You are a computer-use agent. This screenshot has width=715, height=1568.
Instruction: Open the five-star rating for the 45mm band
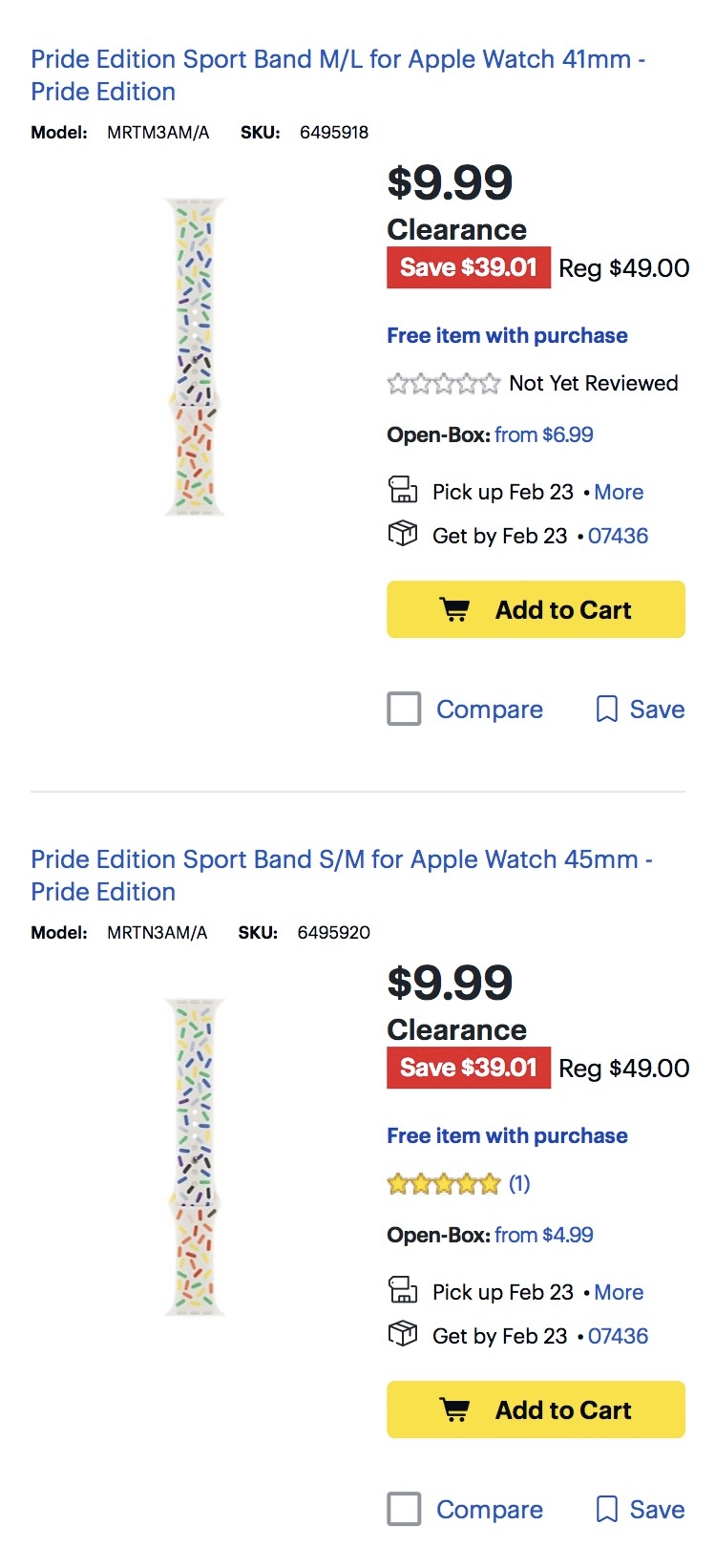pyautogui.click(x=444, y=1185)
